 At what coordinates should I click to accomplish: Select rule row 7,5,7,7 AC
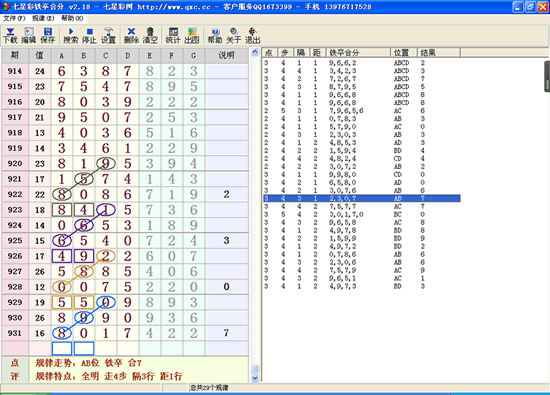(362, 207)
